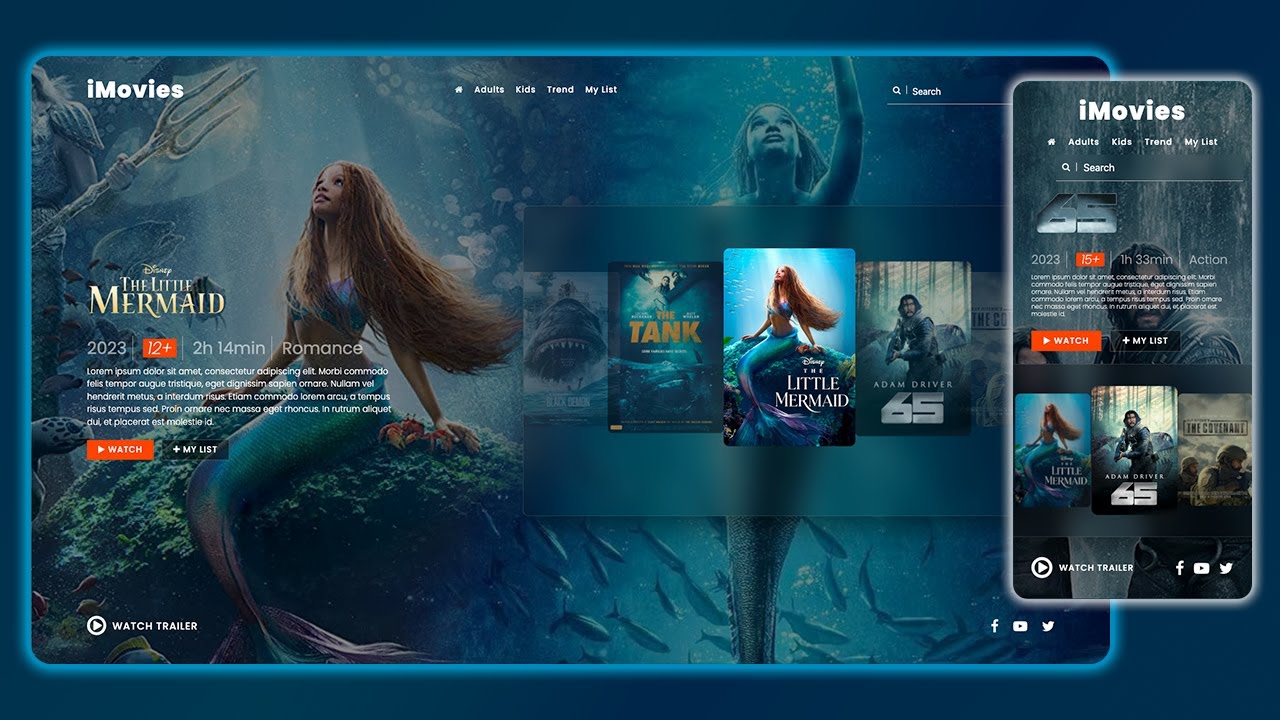
Task: Click the + MY LIST button on desktop
Action: point(195,450)
